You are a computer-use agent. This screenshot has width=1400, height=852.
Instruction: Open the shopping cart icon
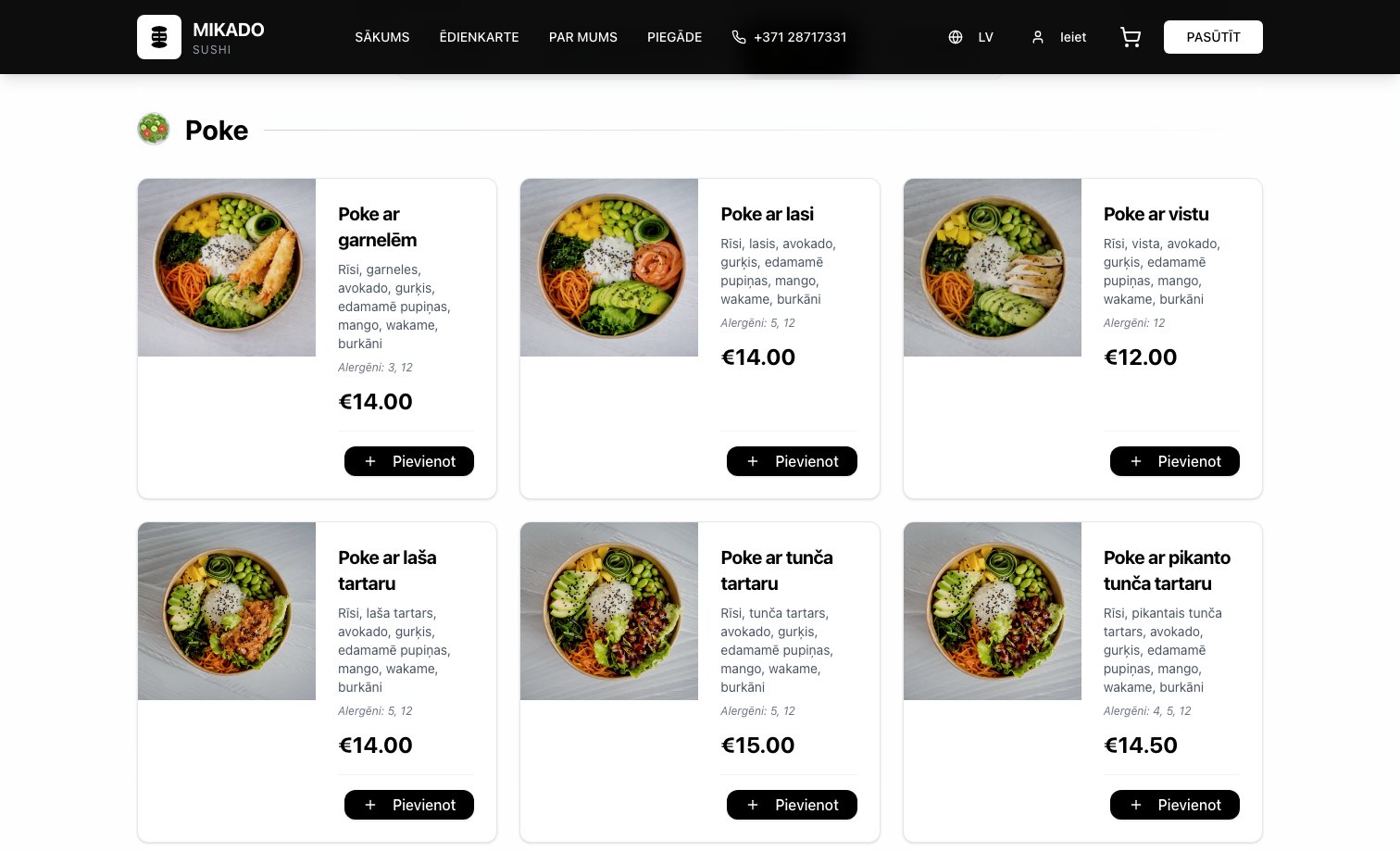point(1130,37)
